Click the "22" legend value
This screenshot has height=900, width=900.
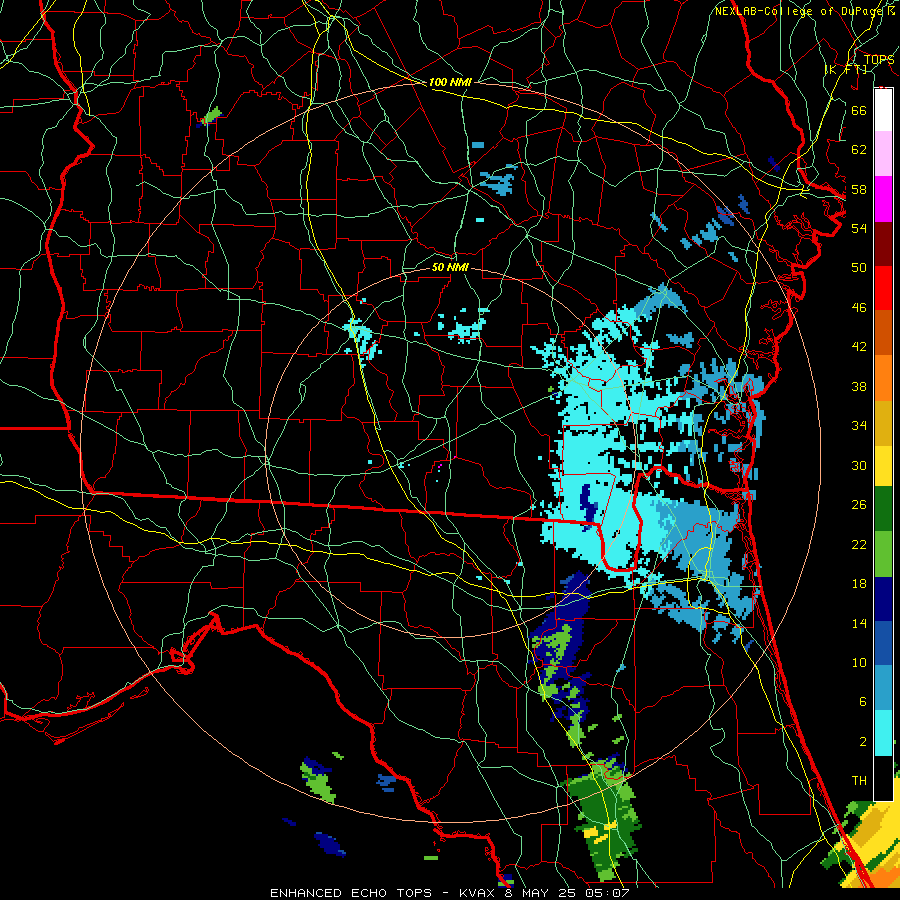tap(859, 544)
